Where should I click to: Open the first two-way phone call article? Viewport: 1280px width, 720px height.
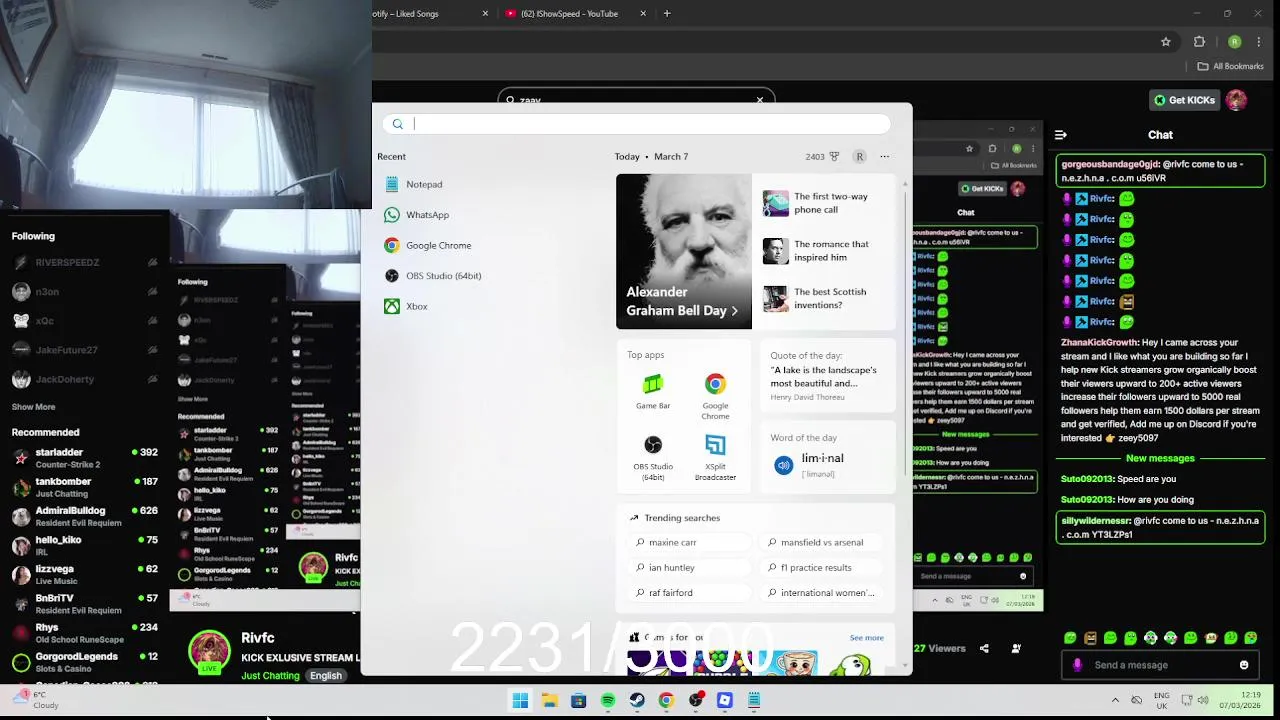coord(823,203)
